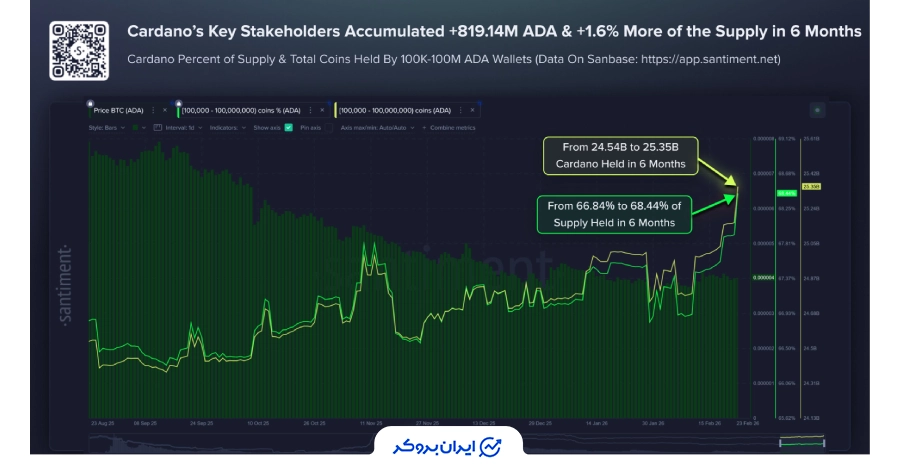
Task: Close the yellow coins (ADA) metric tab
Action: [x=472, y=110]
